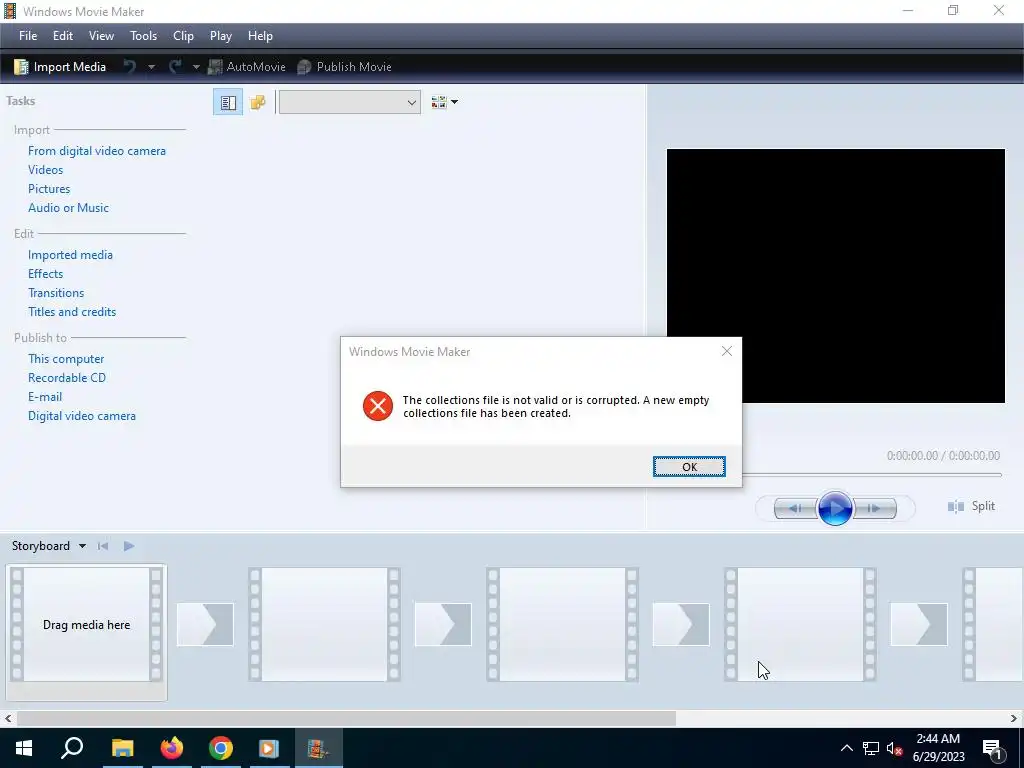Viewport: 1024px width, 768px height.
Task: Open the View menu
Action: tap(101, 36)
